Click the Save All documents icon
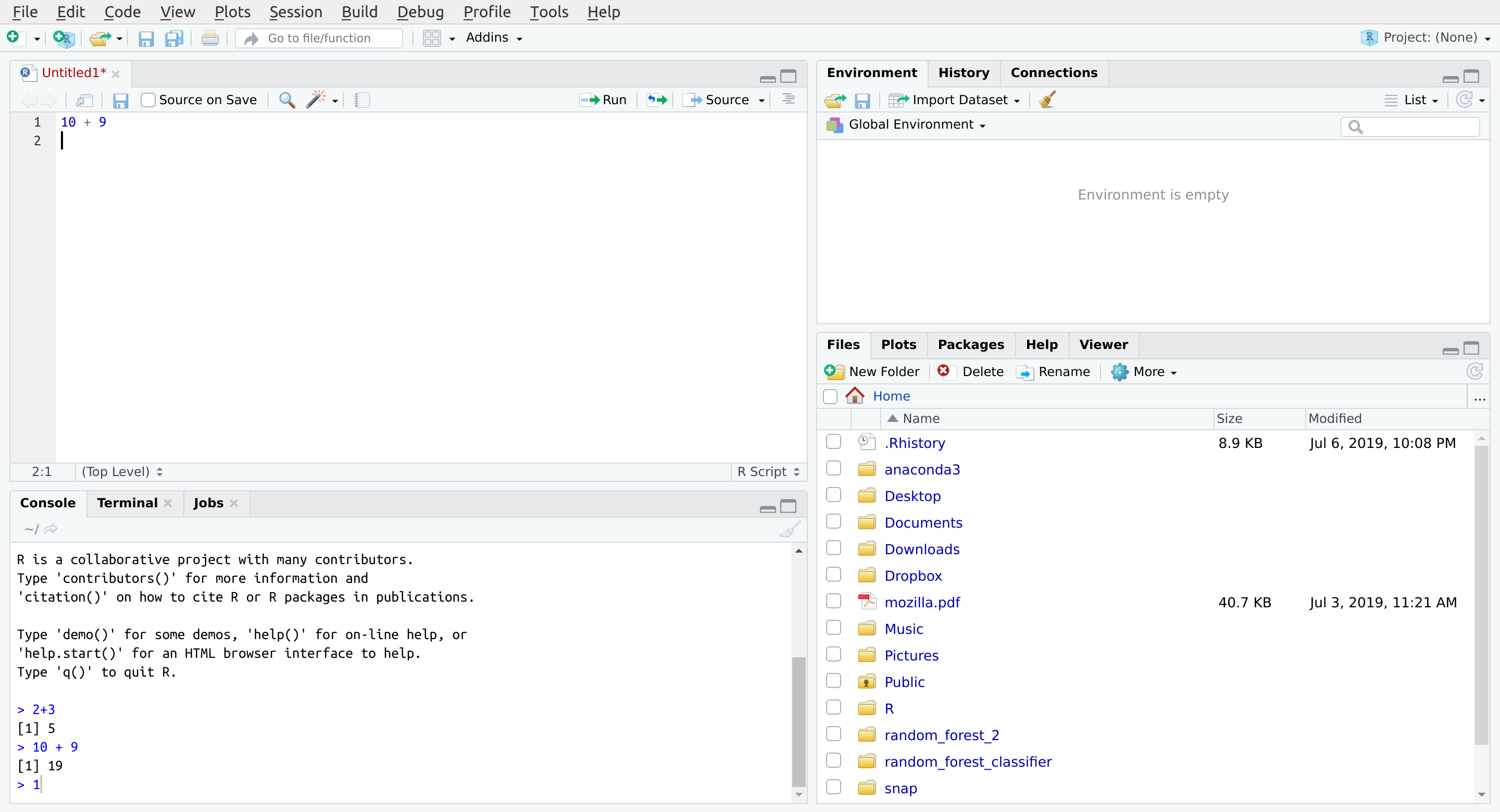The image size is (1500, 812). tap(174, 39)
